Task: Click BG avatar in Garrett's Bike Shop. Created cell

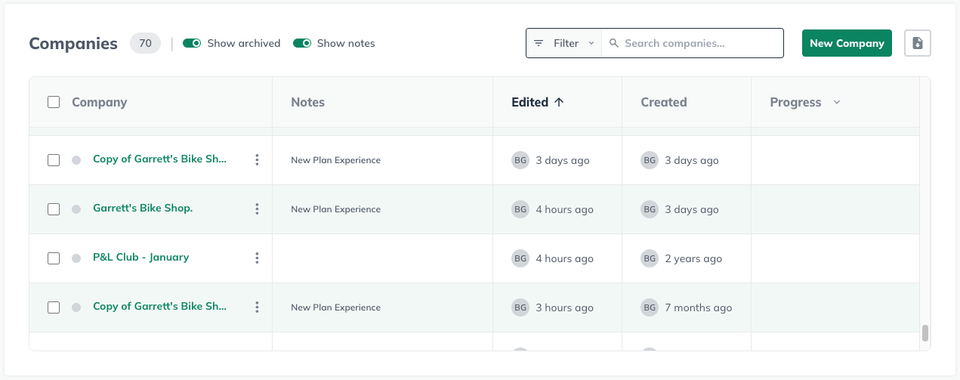Action: click(650, 209)
